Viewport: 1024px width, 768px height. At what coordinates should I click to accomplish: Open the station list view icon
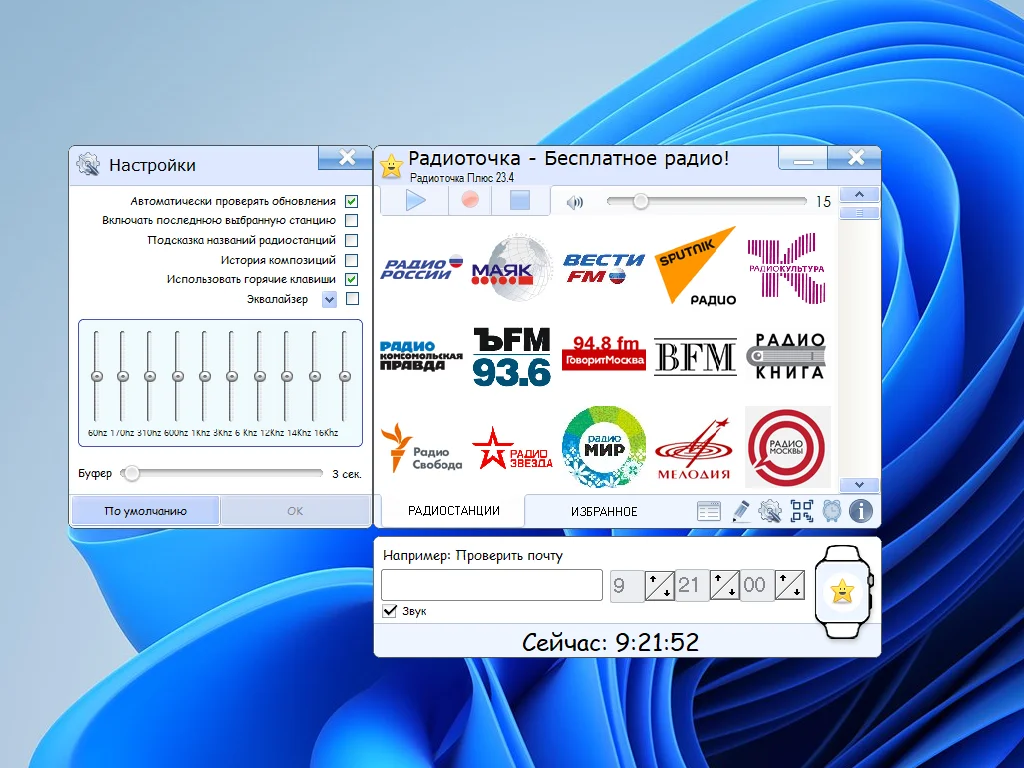pos(709,511)
